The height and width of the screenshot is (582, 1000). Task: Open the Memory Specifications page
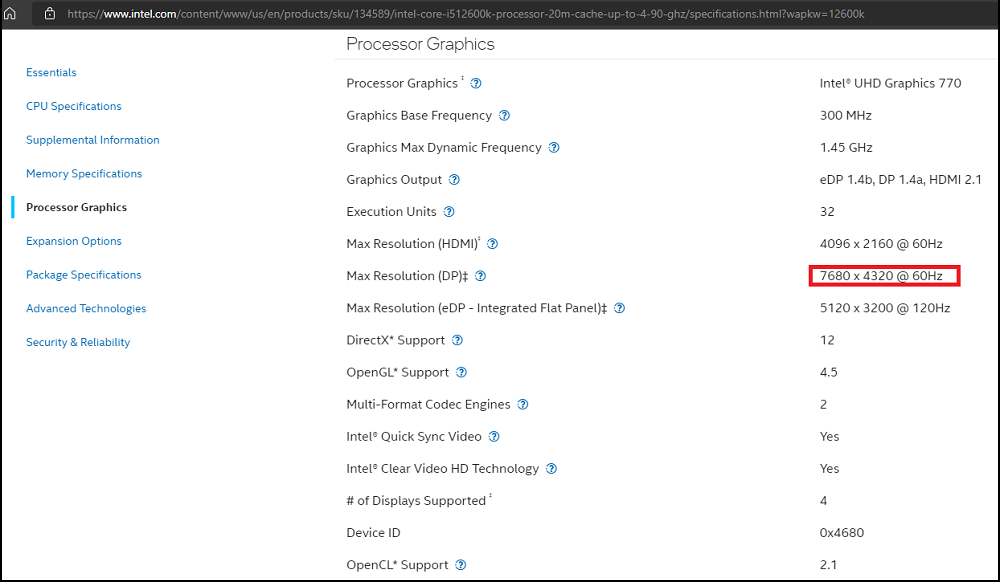point(83,173)
